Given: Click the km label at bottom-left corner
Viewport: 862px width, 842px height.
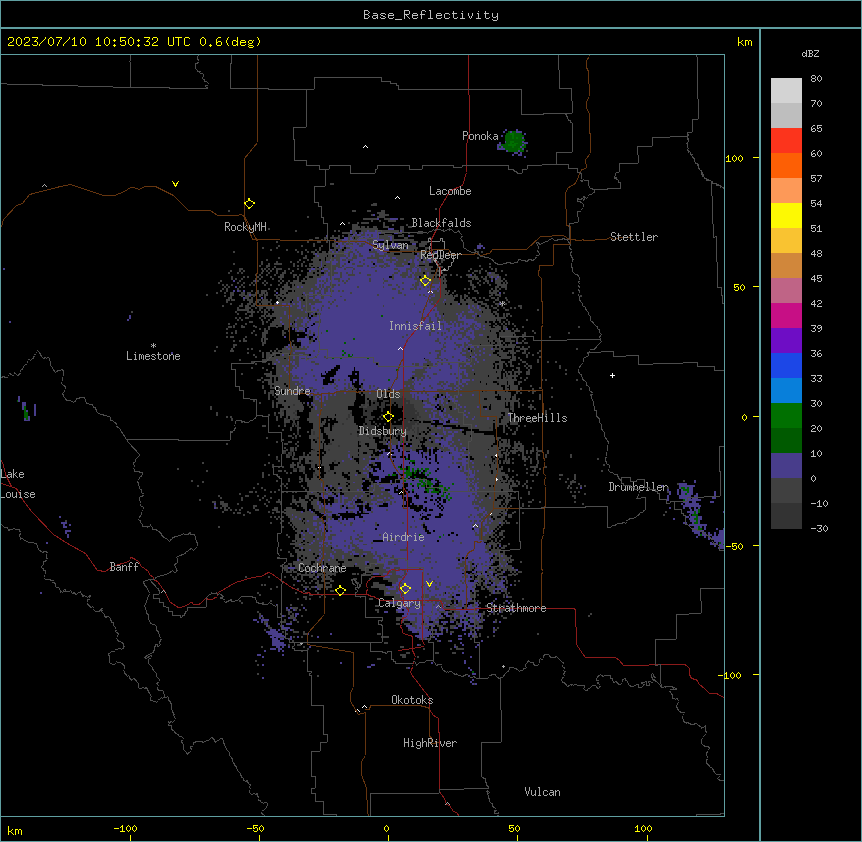Looking at the screenshot, I should tap(15, 831).
